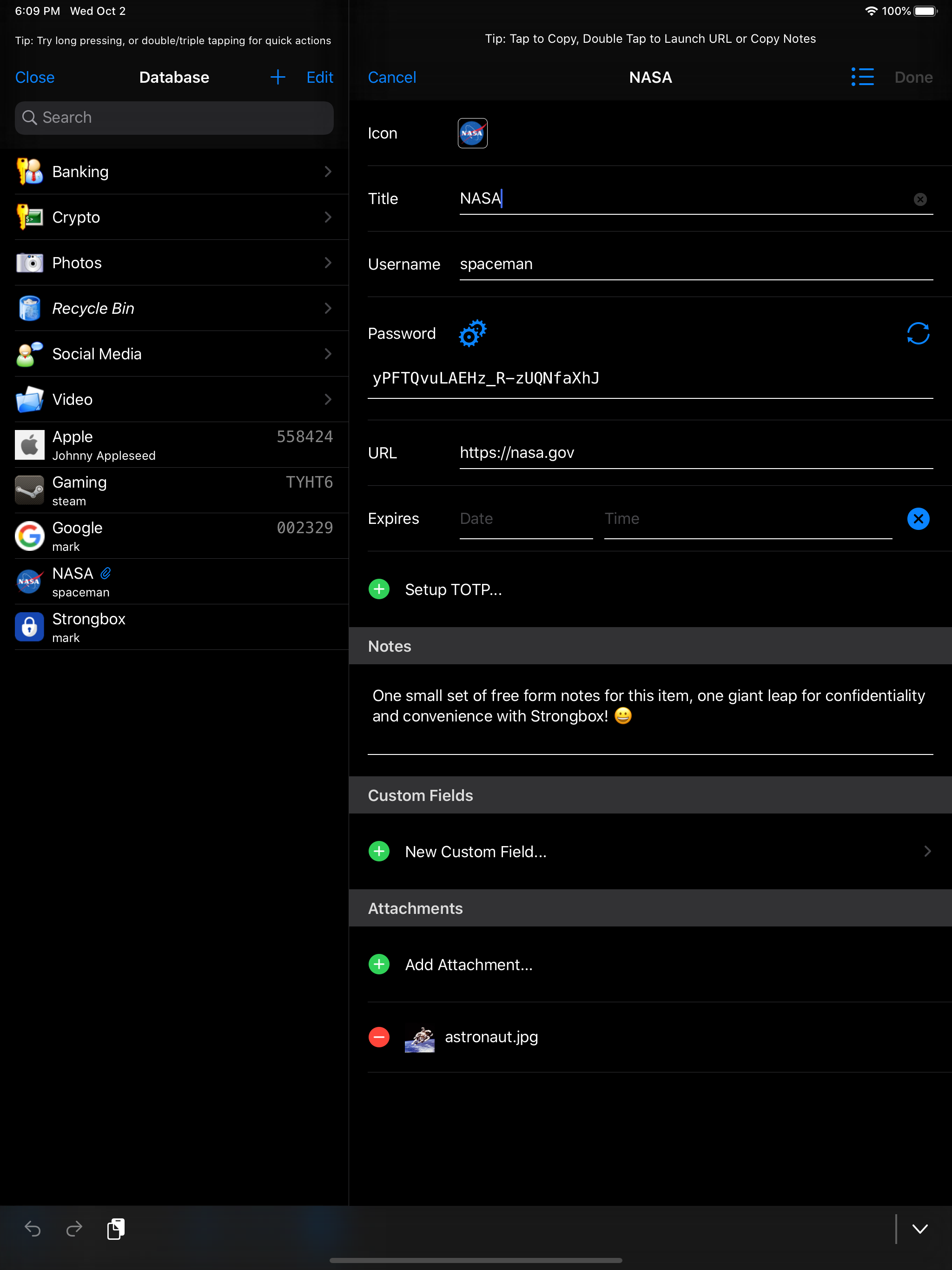This screenshot has height=1270, width=952.
Task: Clear the expiry date with the blue x
Action: pos(918,518)
